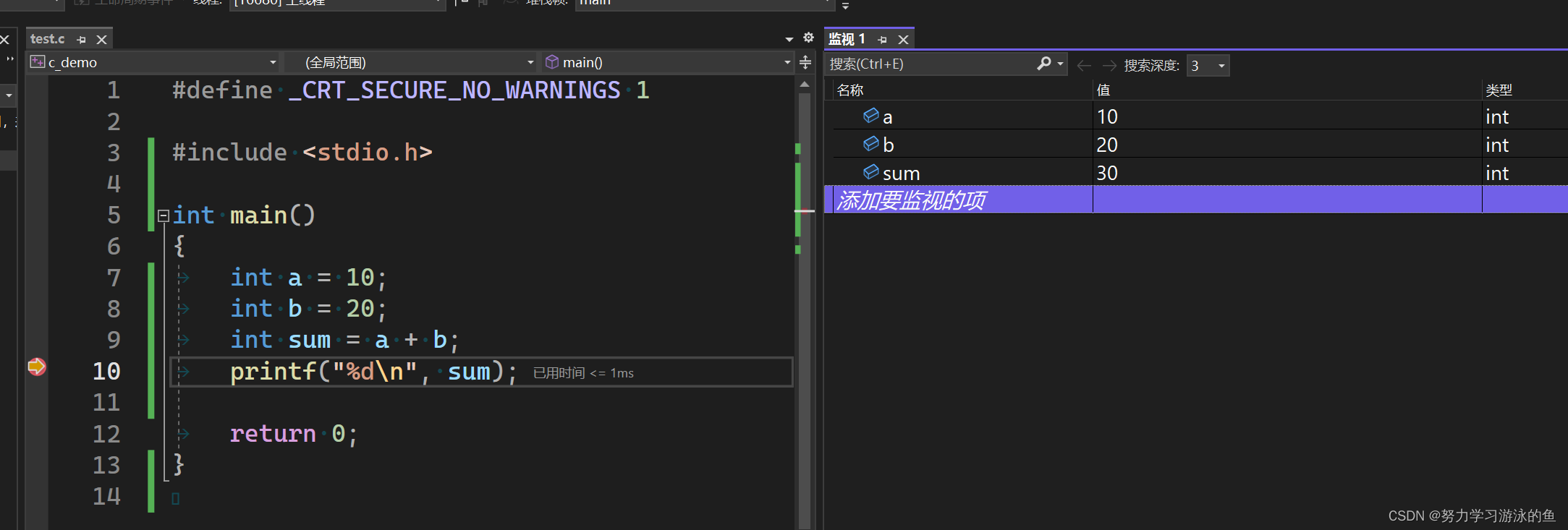Show the open documents list arrow

click(789, 39)
